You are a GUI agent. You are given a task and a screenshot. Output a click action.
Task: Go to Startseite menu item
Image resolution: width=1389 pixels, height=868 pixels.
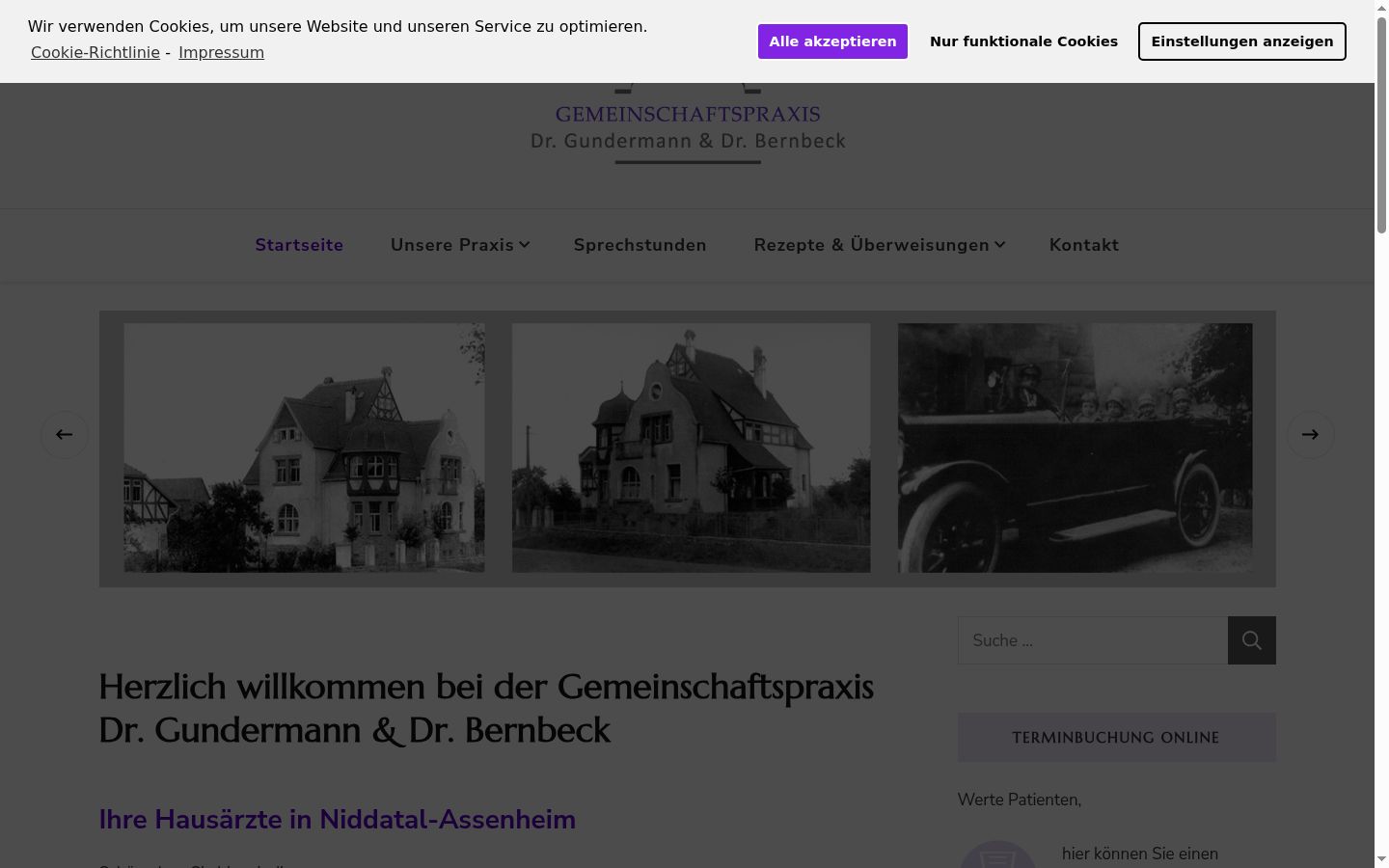click(299, 245)
